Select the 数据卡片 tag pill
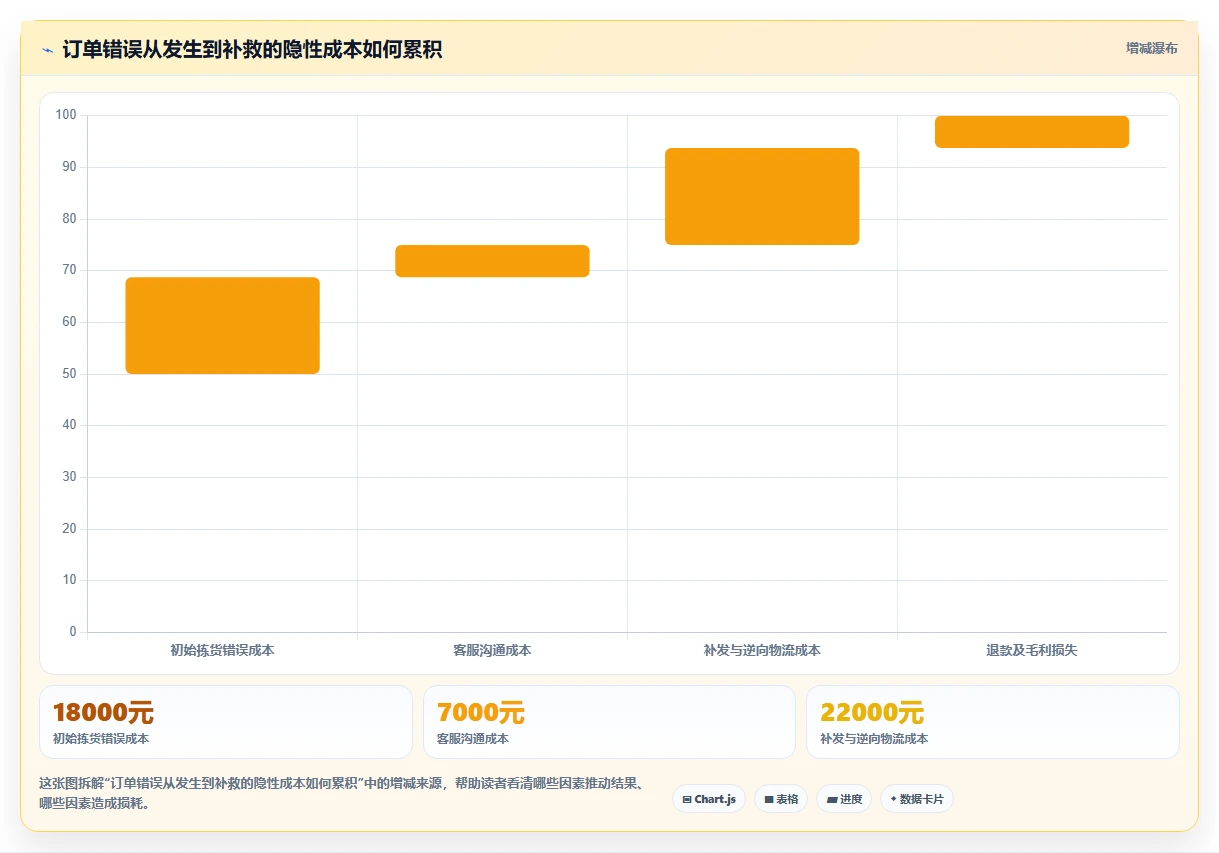 917,799
